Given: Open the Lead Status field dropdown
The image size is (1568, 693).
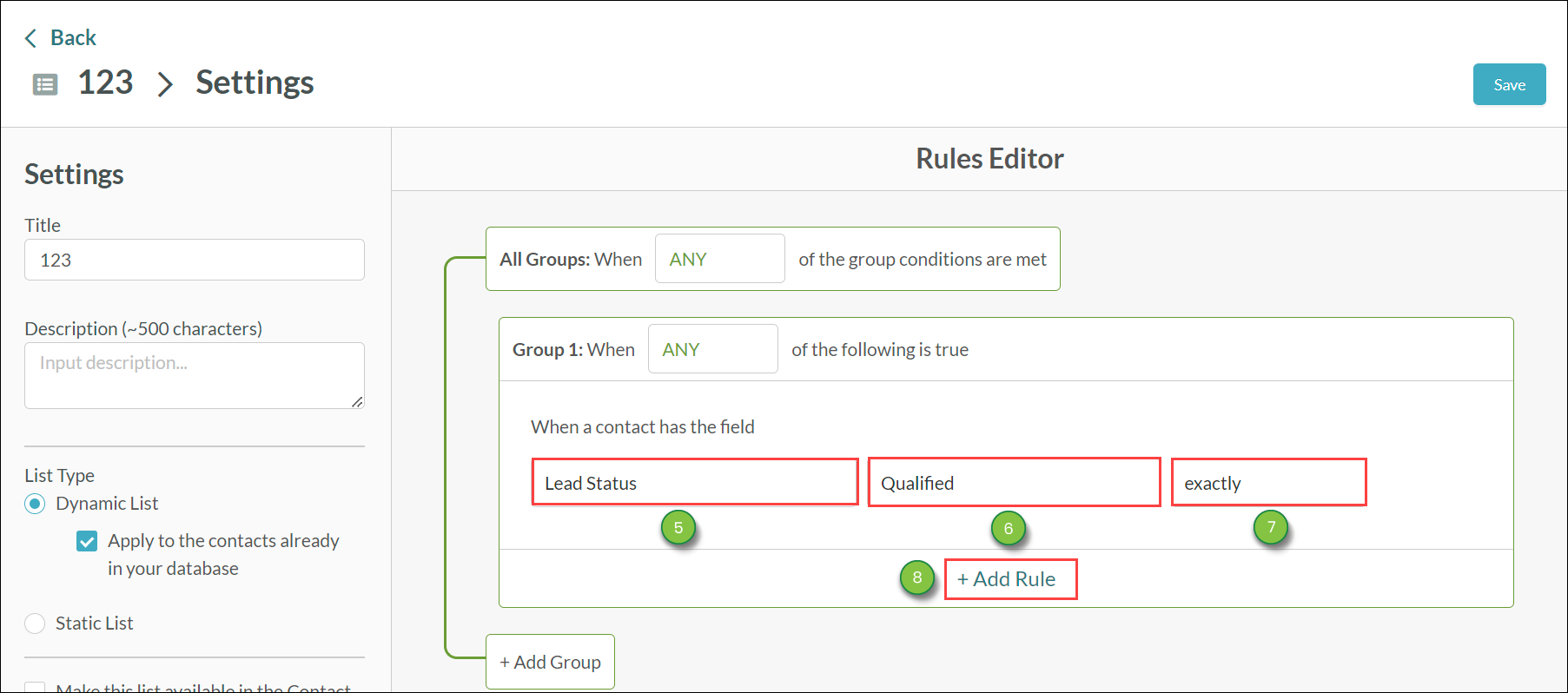Looking at the screenshot, I should coord(695,482).
